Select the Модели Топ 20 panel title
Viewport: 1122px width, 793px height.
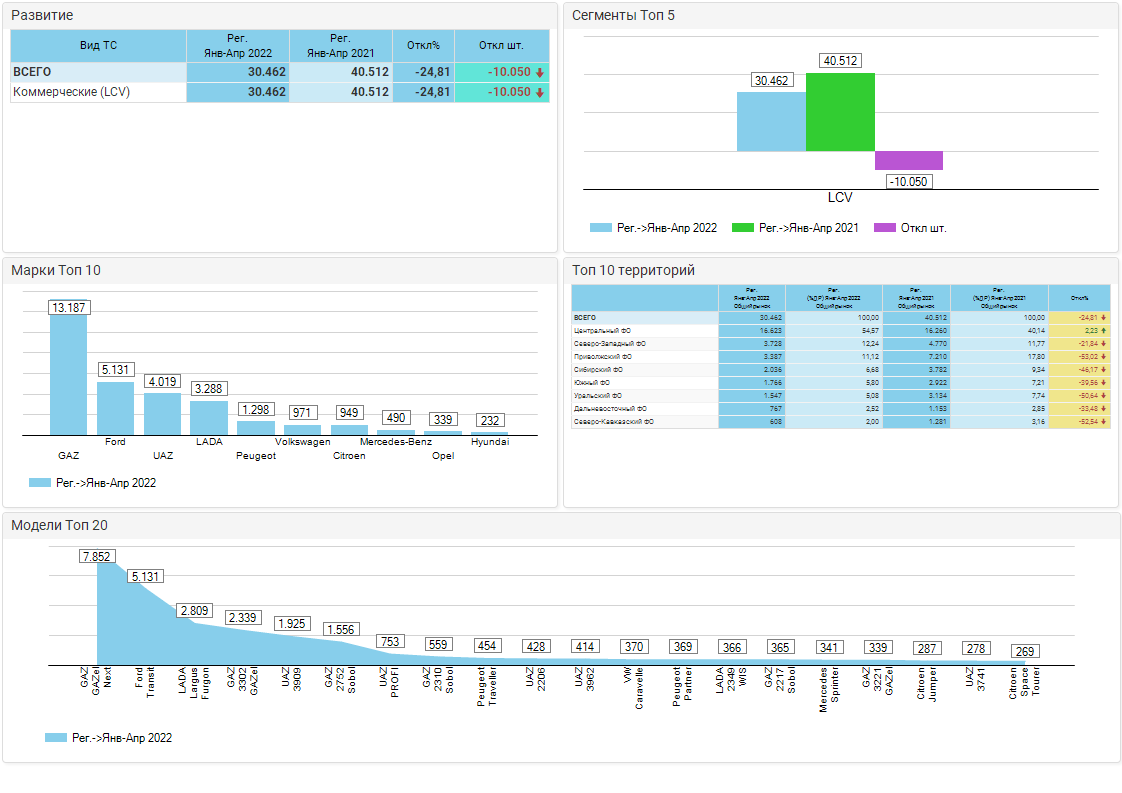(x=59, y=526)
